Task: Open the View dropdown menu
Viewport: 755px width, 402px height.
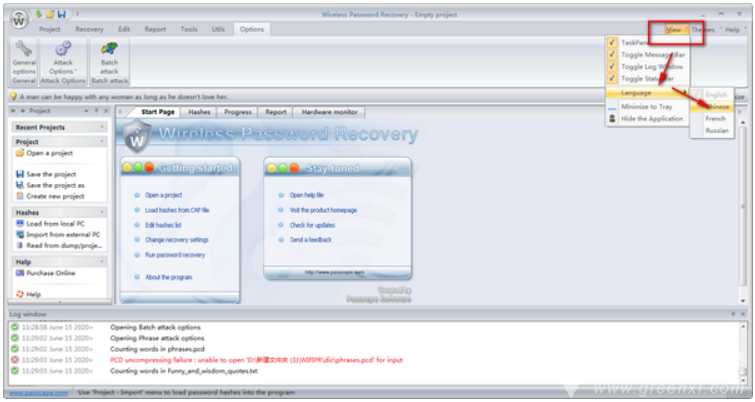Action: click(x=676, y=30)
